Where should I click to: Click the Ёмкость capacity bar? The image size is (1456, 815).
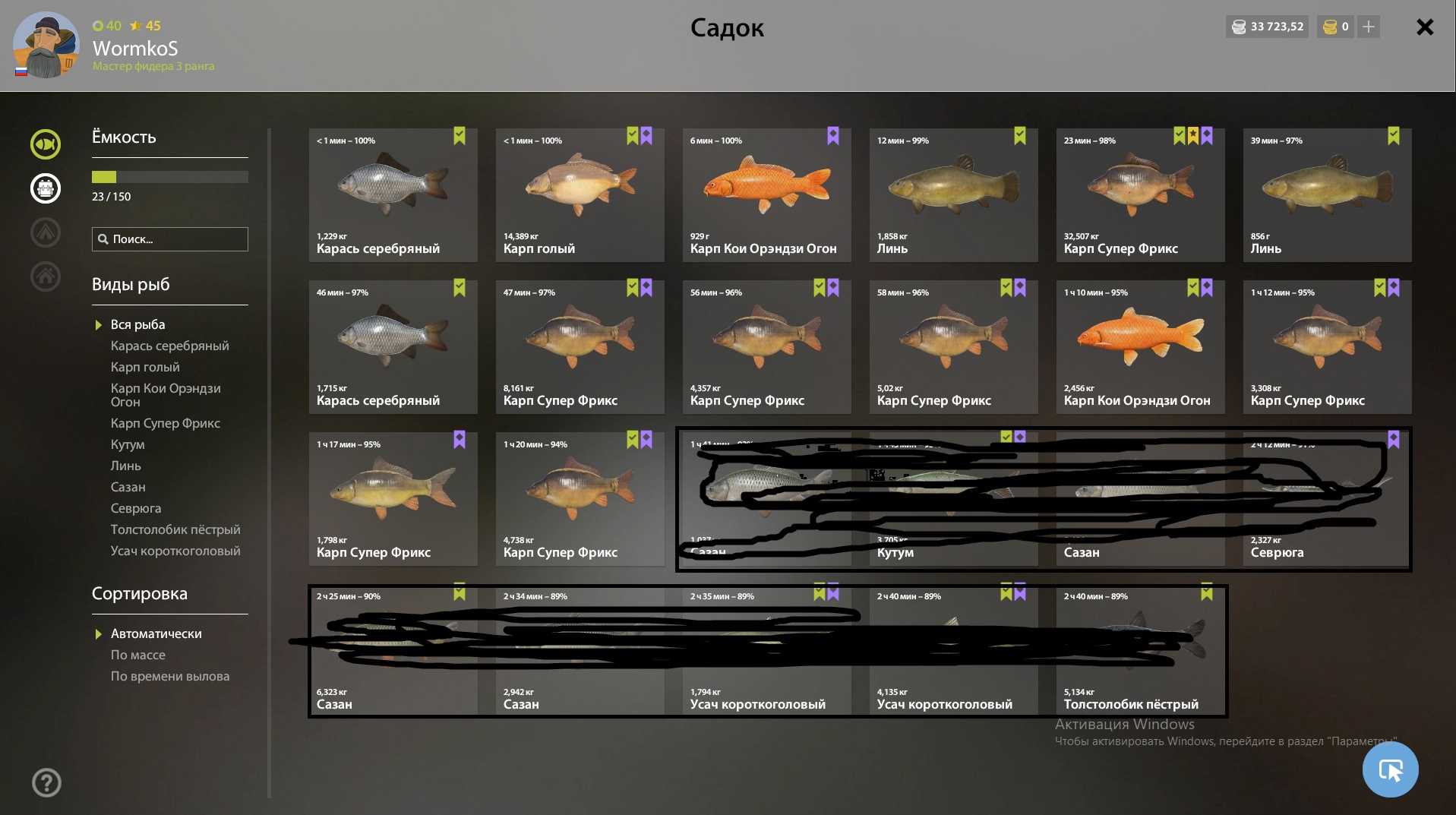[170, 177]
